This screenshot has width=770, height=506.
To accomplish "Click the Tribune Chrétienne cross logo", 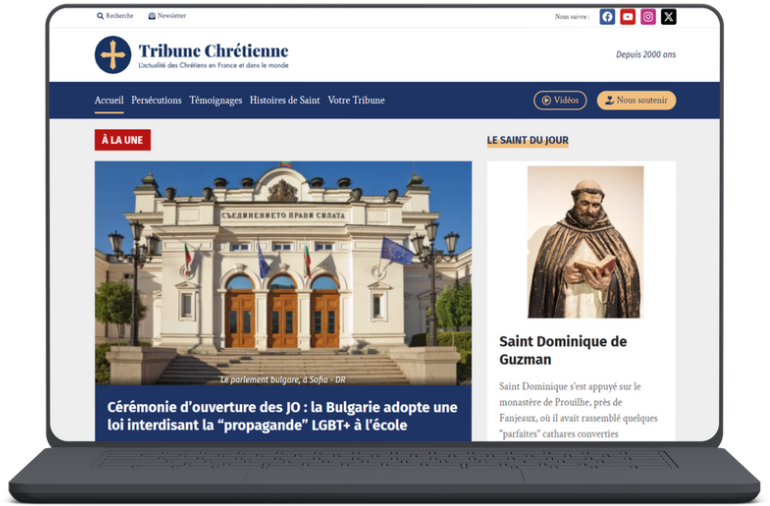I will tap(113, 55).
